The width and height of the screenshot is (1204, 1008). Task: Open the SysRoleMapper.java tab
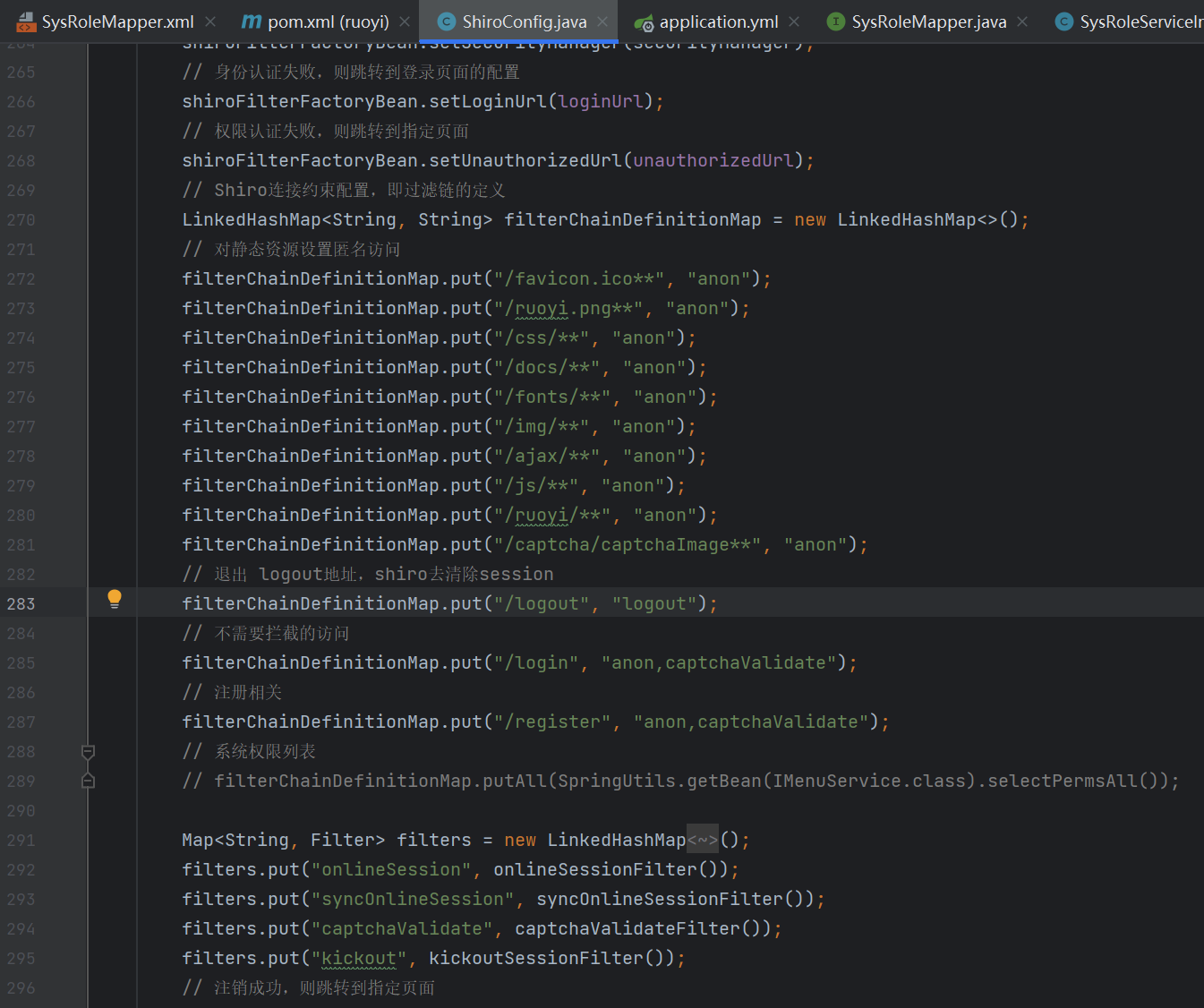[x=928, y=21]
